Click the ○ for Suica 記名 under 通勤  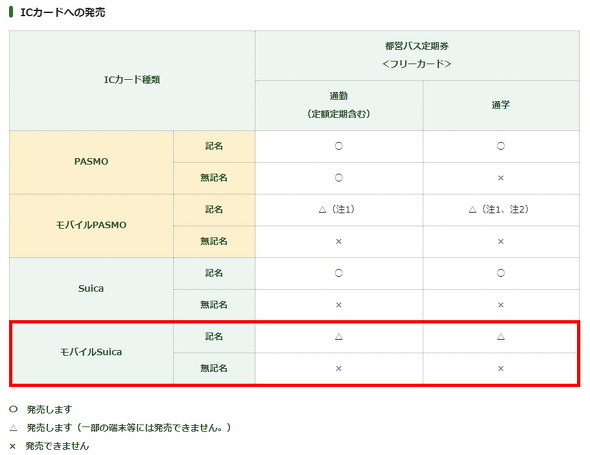pyautogui.click(x=339, y=273)
